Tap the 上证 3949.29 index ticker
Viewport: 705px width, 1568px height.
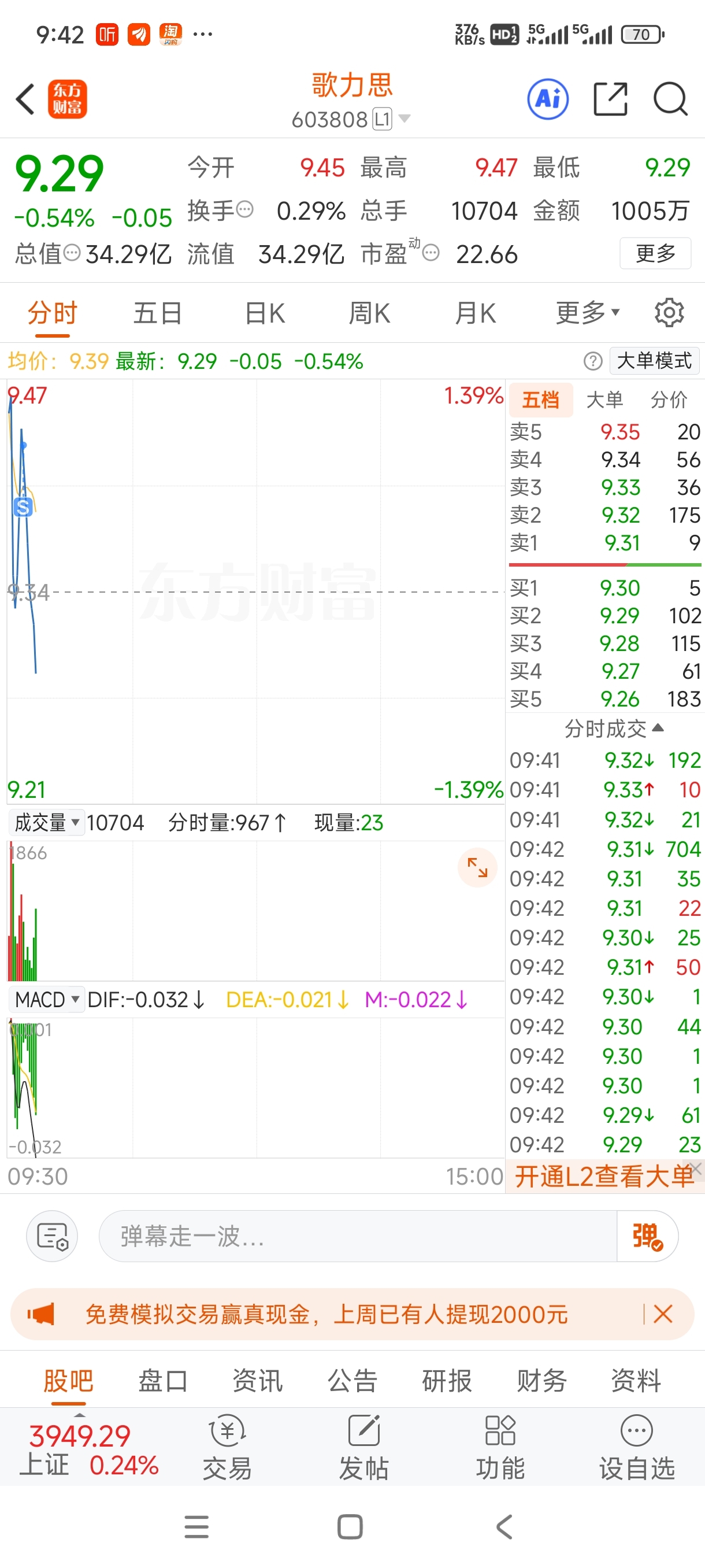point(90,1450)
